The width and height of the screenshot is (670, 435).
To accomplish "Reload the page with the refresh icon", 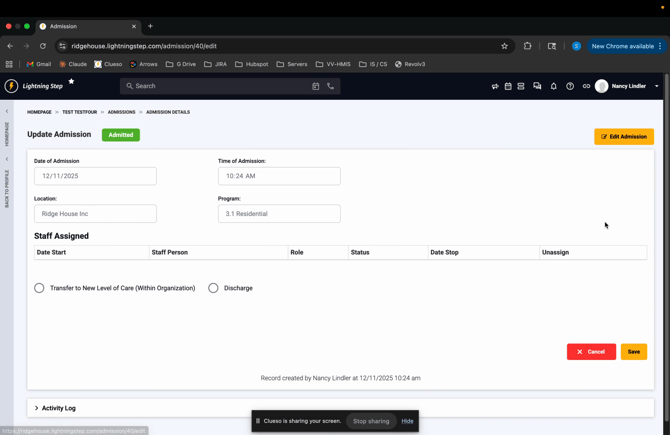I will point(43,46).
